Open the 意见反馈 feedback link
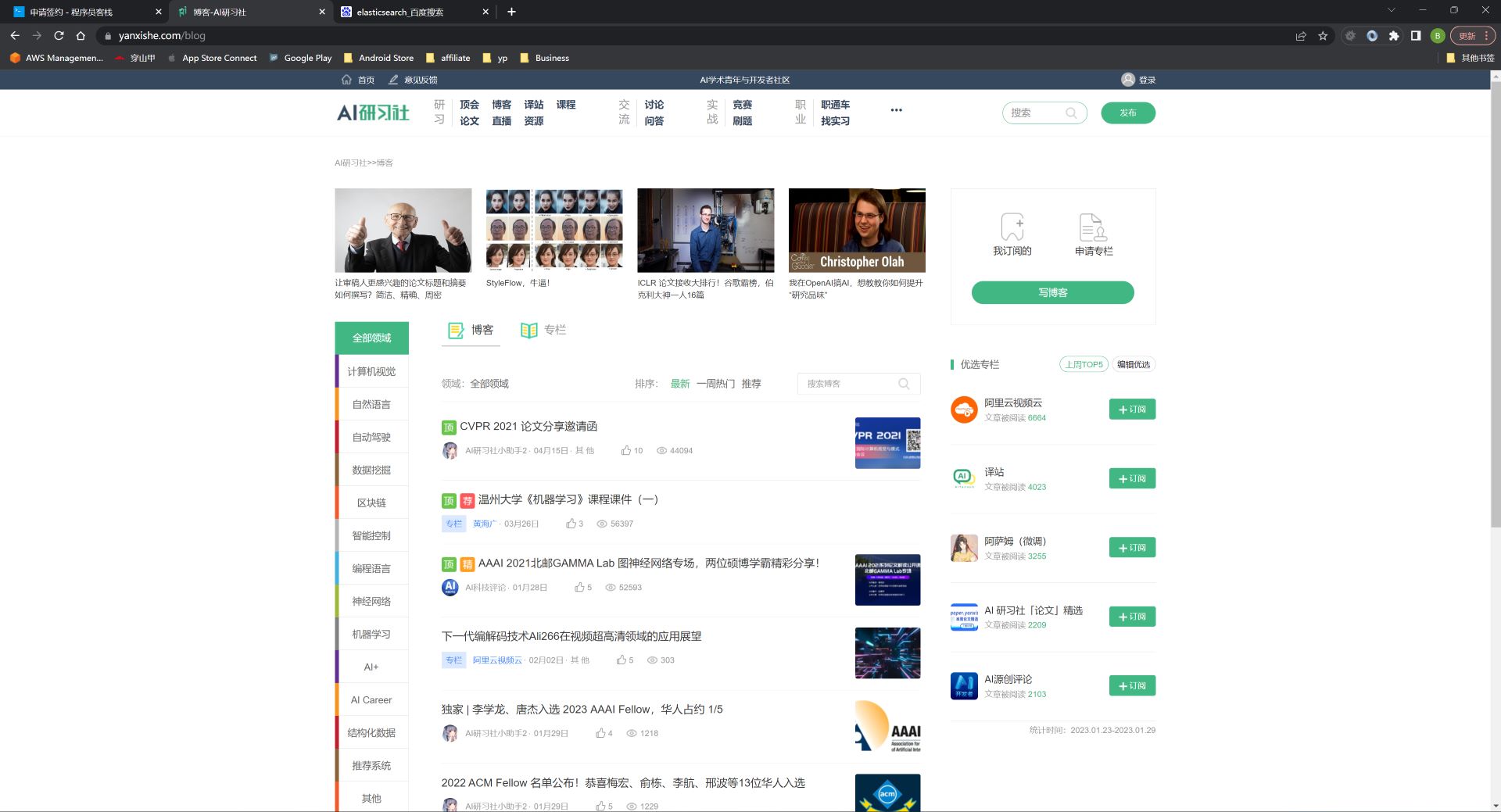This screenshot has width=1501, height=812. click(x=413, y=80)
